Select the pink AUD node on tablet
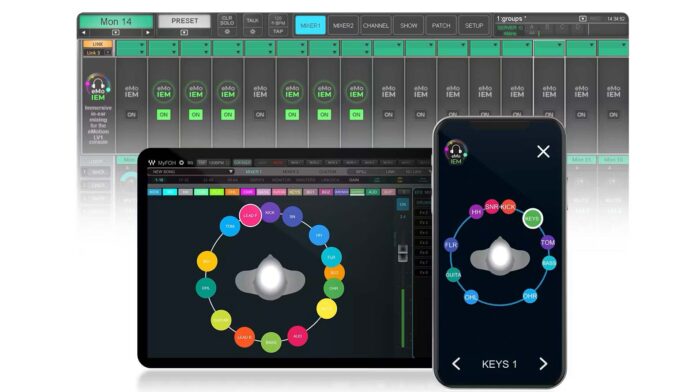 [x=297, y=336]
